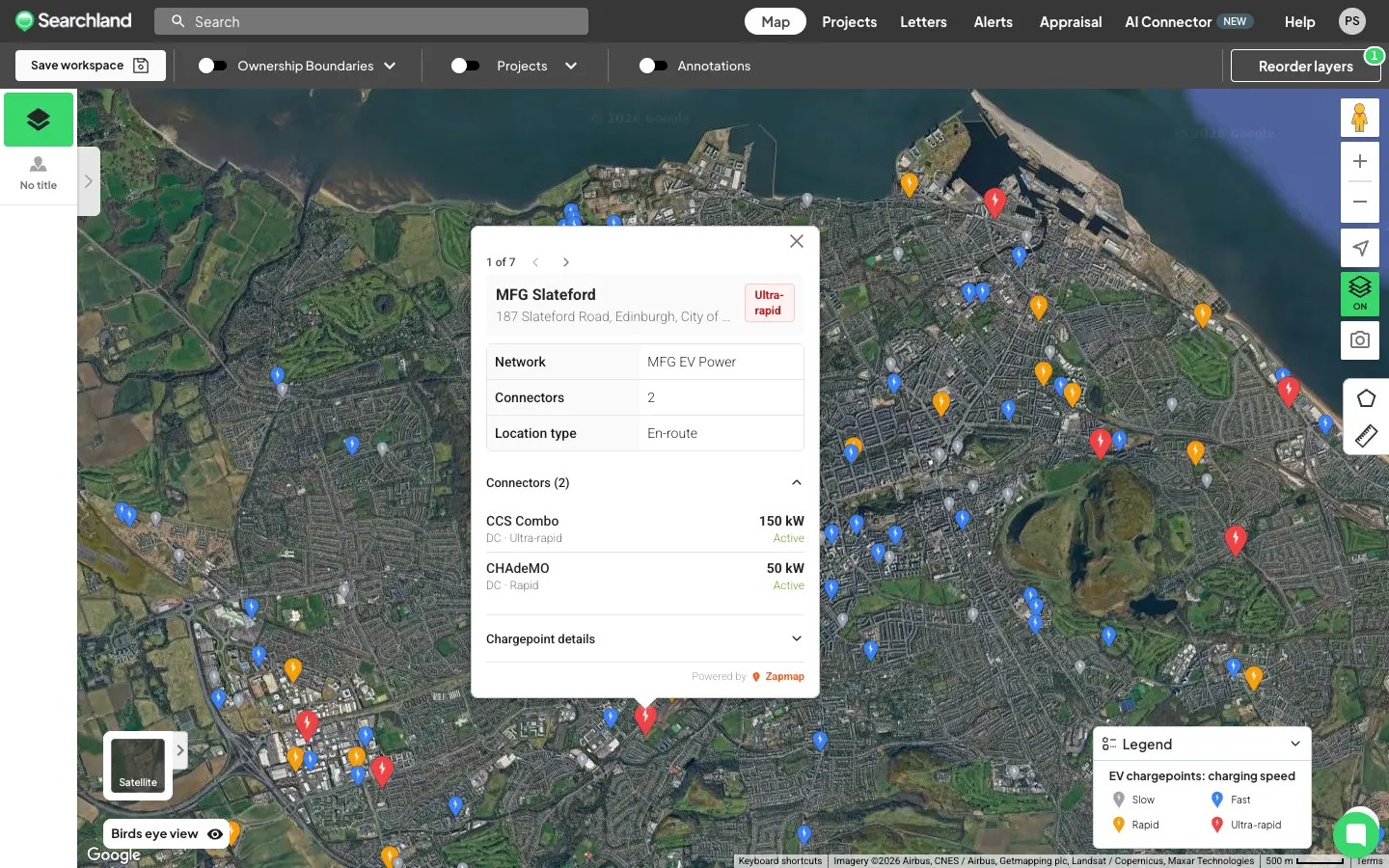Image resolution: width=1389 pixels, height=868 pixels.
Task: Click the red ultra-rapid marker under the popup
Action: click(645, 719)
